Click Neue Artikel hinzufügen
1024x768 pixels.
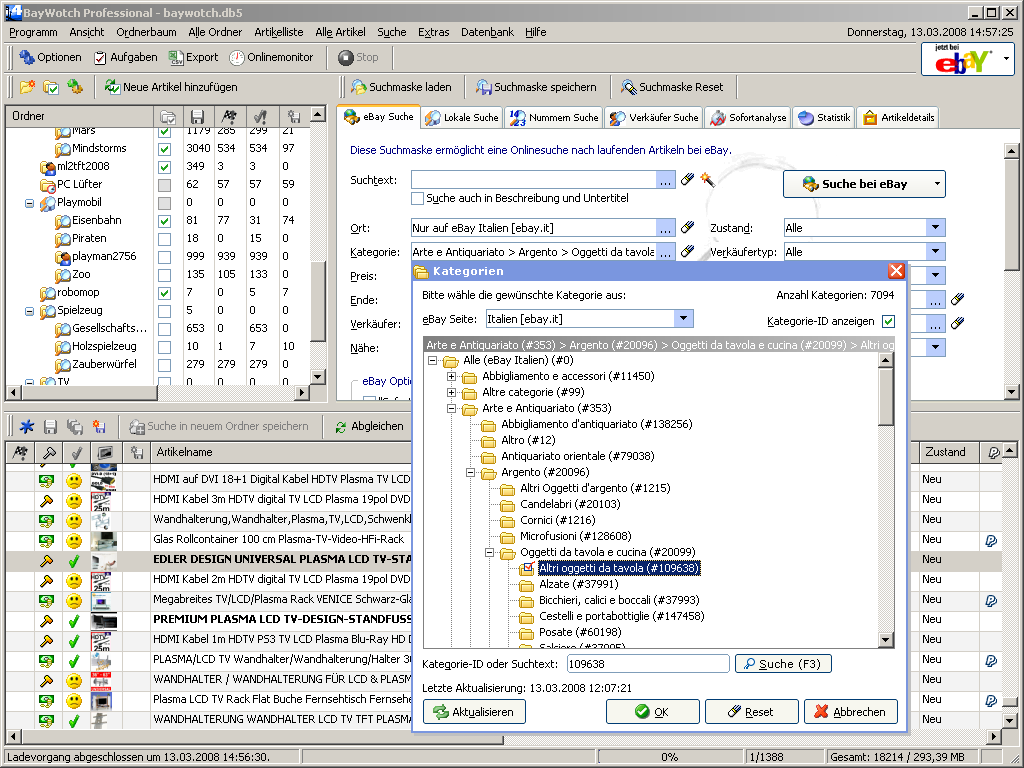[x=171, y=87]
